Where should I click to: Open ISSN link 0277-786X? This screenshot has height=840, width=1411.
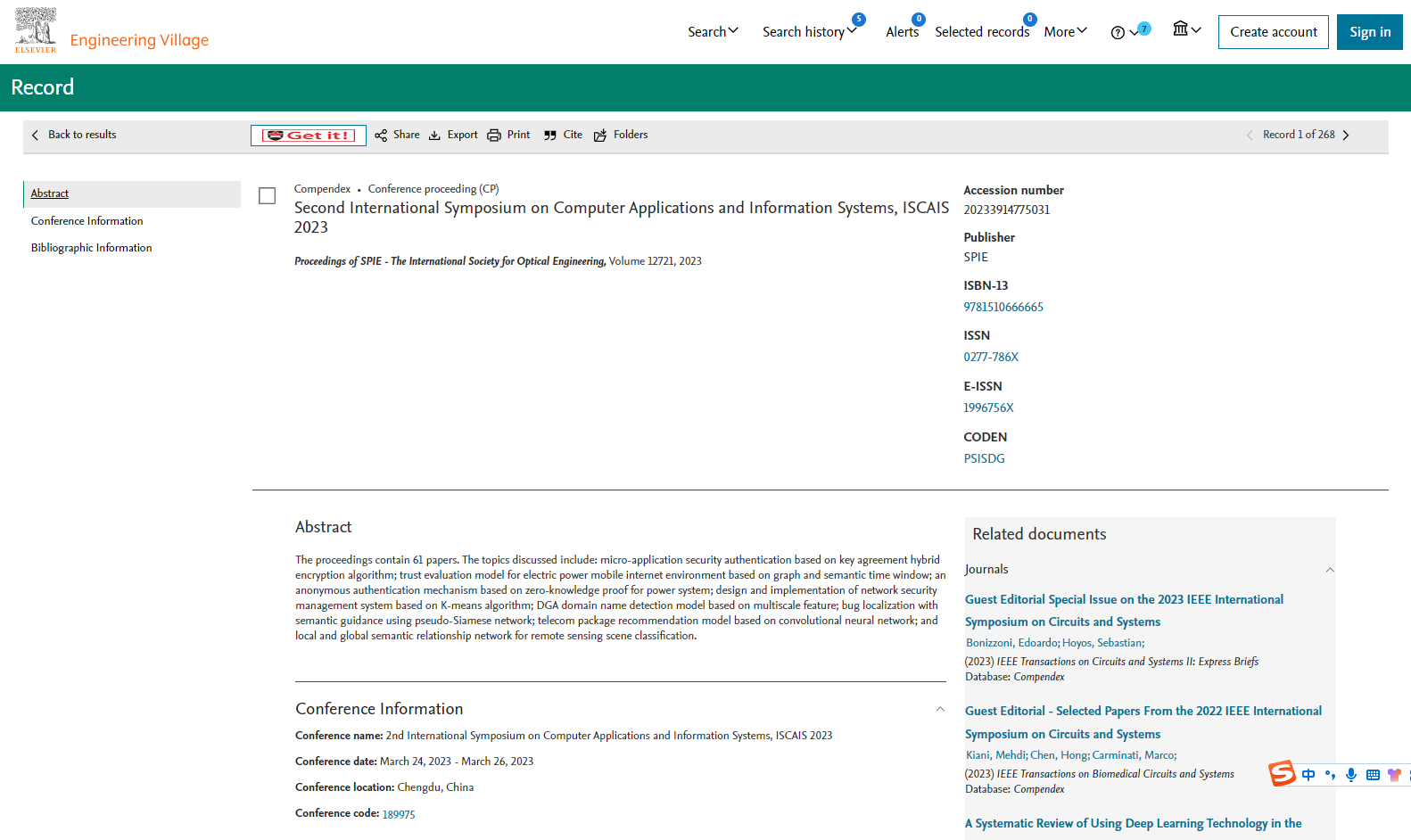(991, 357)
